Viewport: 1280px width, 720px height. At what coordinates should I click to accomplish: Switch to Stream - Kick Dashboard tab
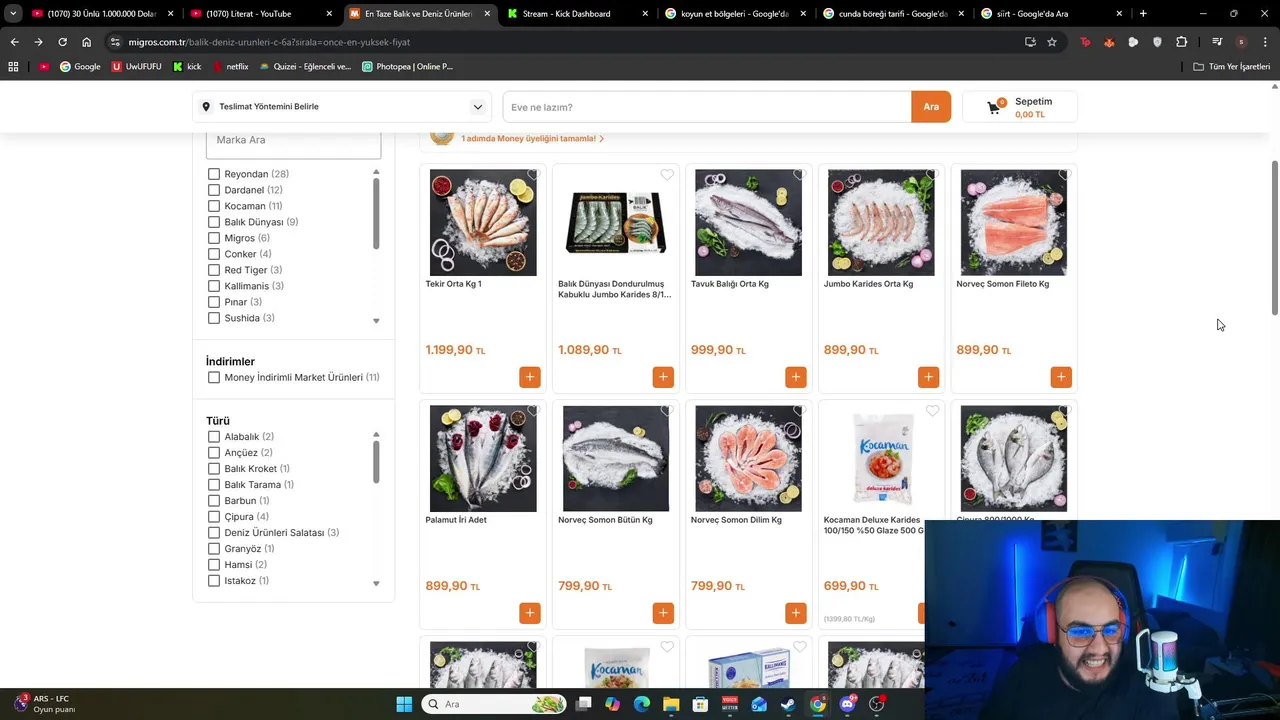click(578, 14)
